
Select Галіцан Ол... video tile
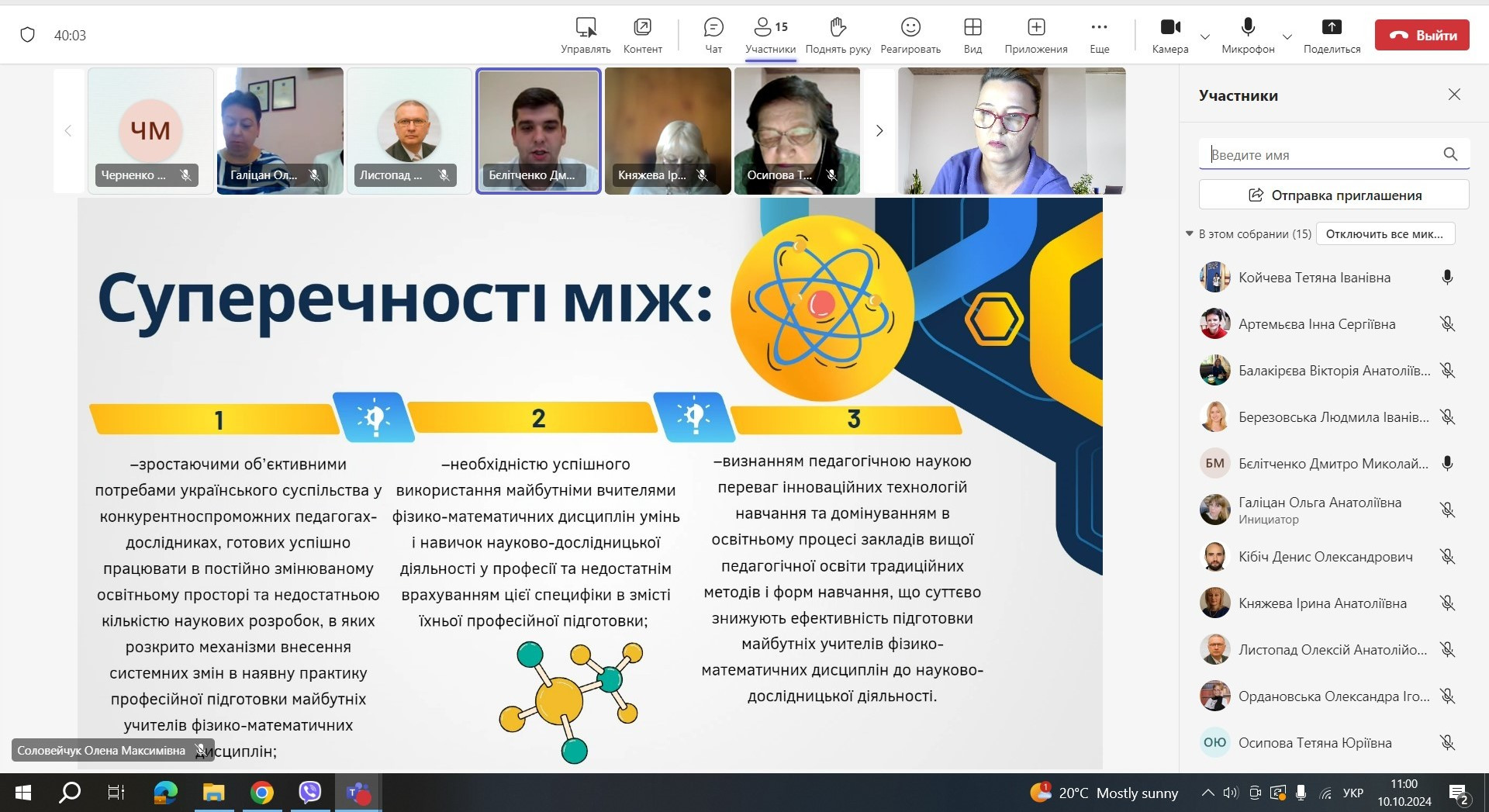[x=280, y=130]
